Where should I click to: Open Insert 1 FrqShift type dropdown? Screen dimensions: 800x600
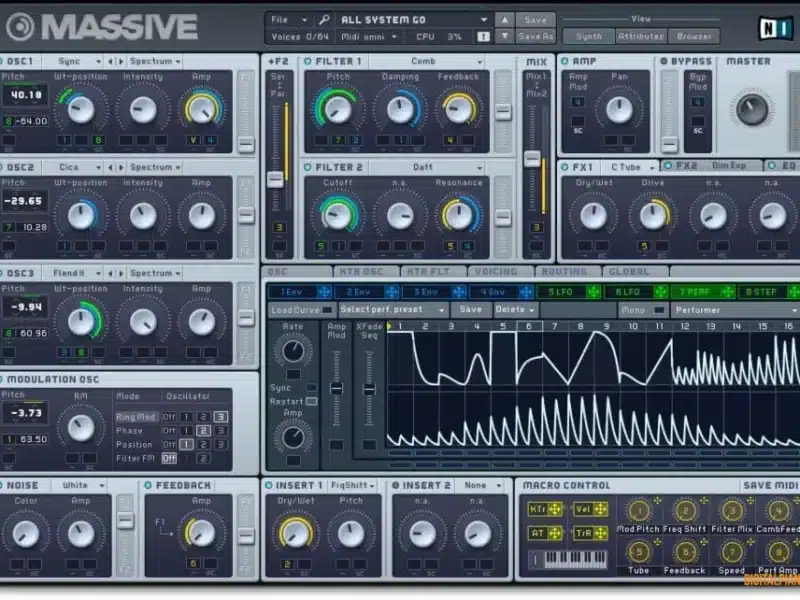click(x=352, y=485)
